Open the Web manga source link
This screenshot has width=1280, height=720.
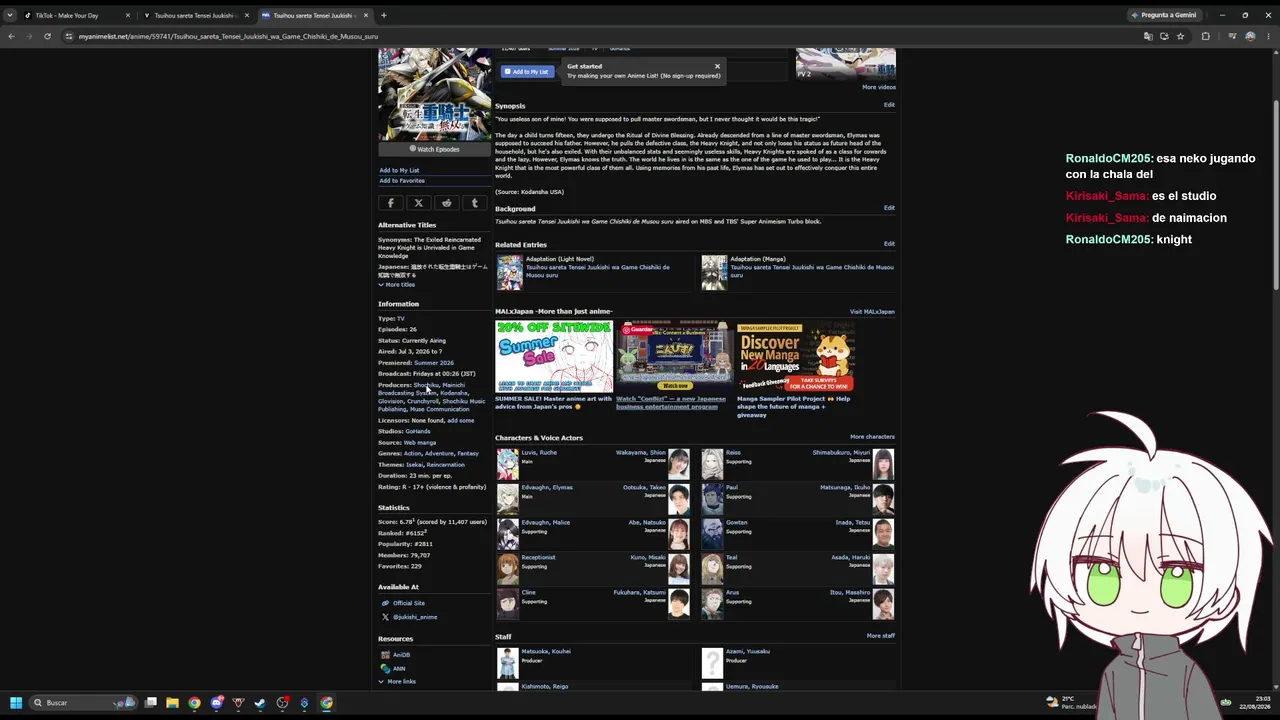click(420, 442)
